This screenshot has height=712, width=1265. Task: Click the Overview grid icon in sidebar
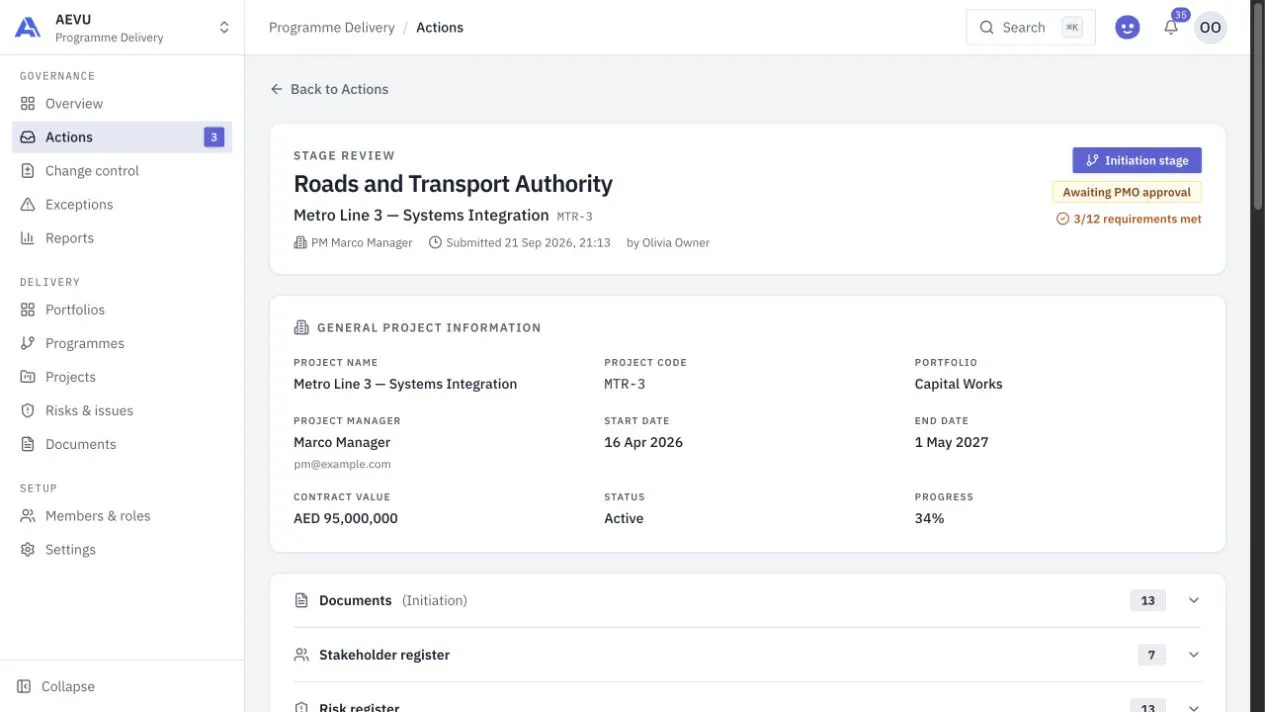tap(28, 104)
